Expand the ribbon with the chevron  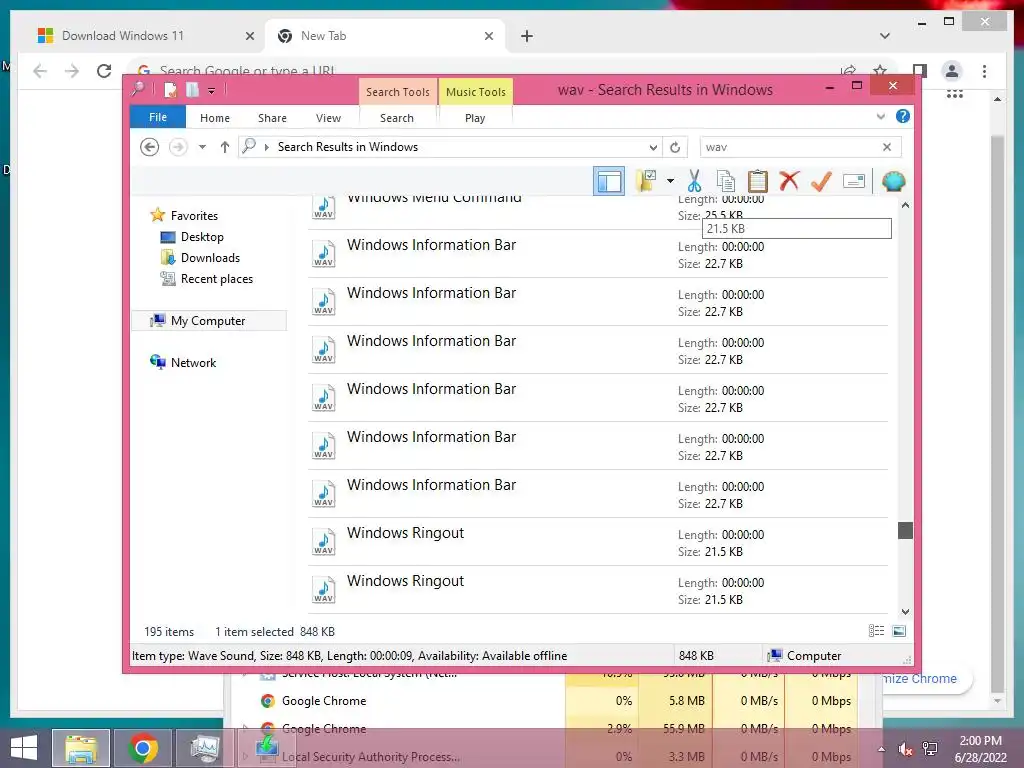point(880,117)
